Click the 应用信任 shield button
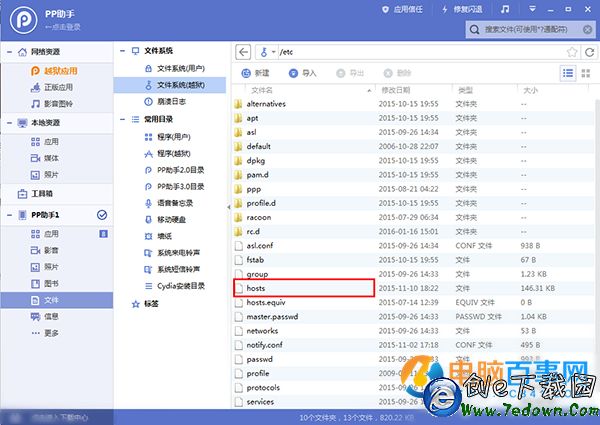The width and height of the screenshot is (600, 425). (402, 10)
